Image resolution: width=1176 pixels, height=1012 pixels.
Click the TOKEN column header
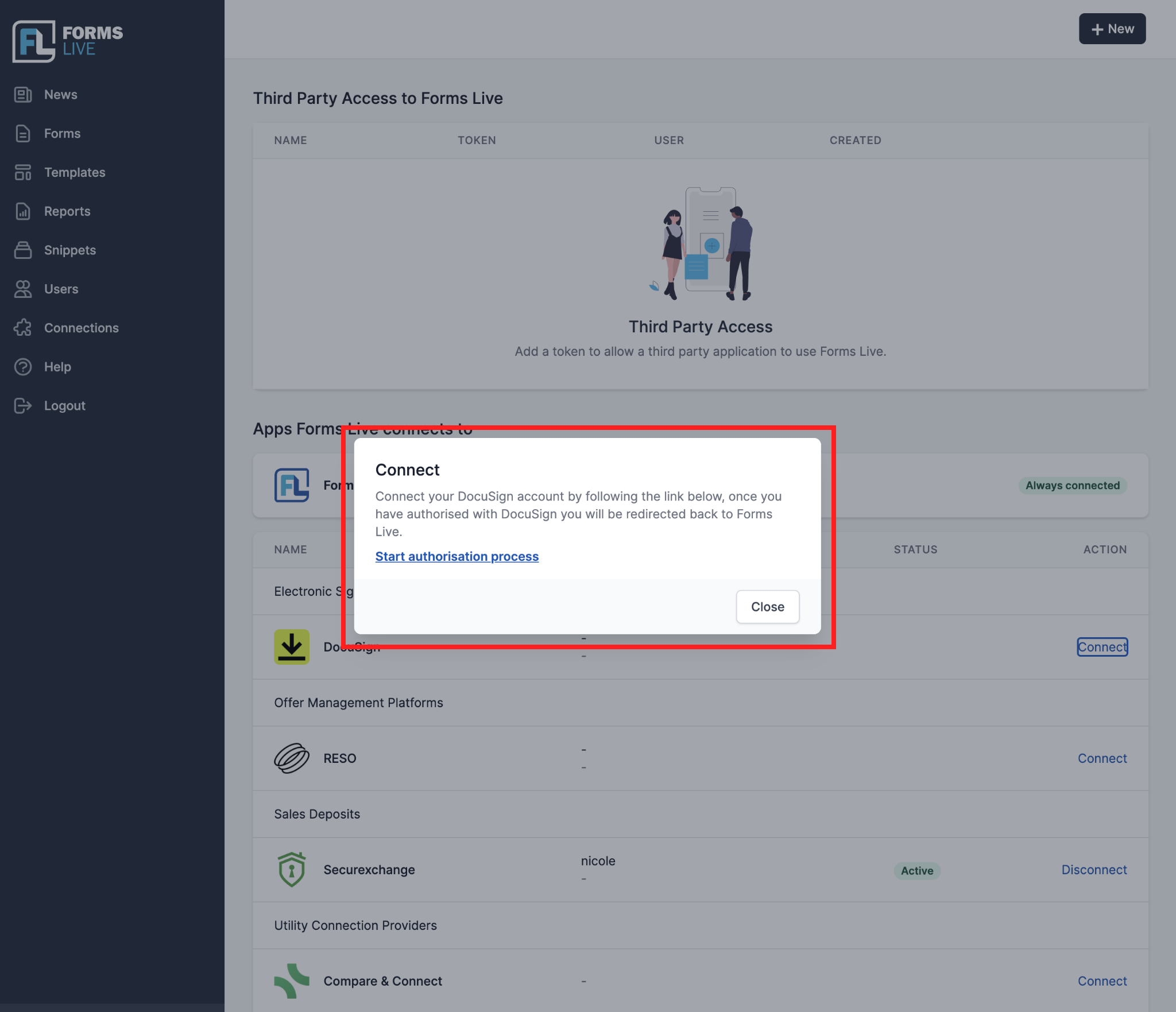pyautogui.click(x=477, y=141)
